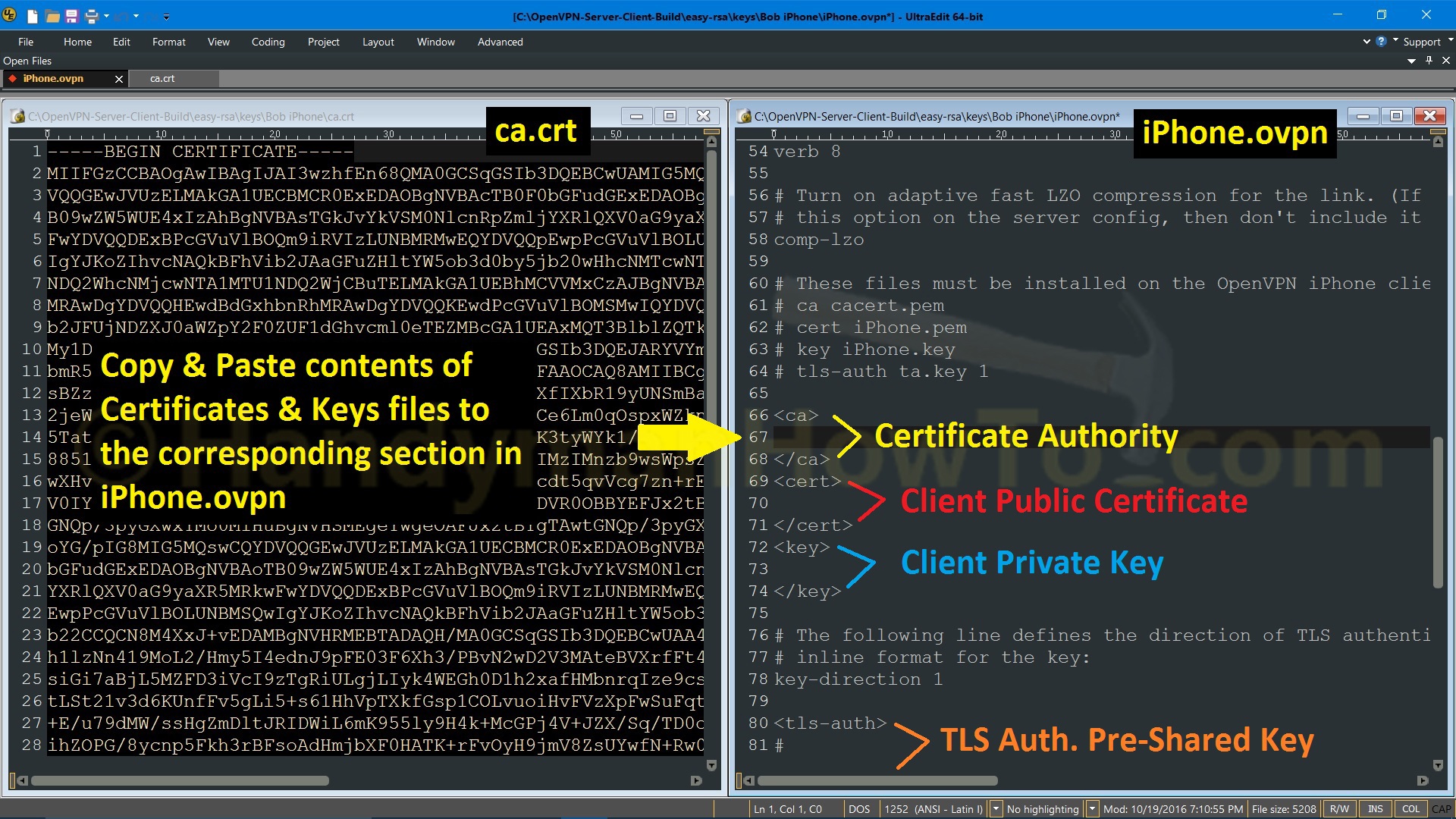Click scroll-left arrow in ca.crt window
Viewport: 1456px width, 819px height.
click(x=22, y=780)
